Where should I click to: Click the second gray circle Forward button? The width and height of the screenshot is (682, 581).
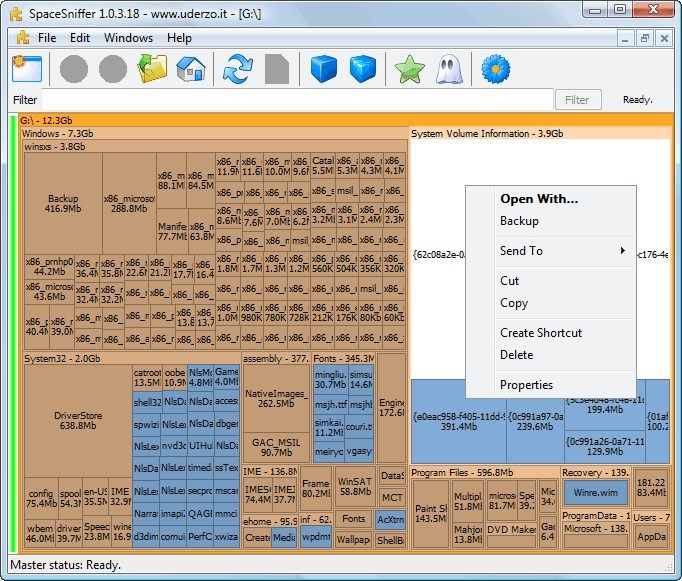[x=113, y=69]
